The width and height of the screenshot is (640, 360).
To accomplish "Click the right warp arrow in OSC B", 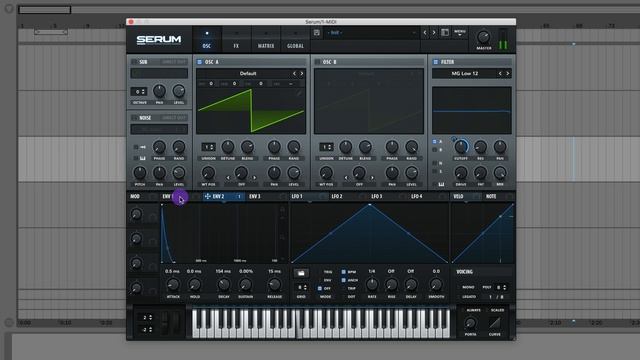I will [x=372, y=178].
